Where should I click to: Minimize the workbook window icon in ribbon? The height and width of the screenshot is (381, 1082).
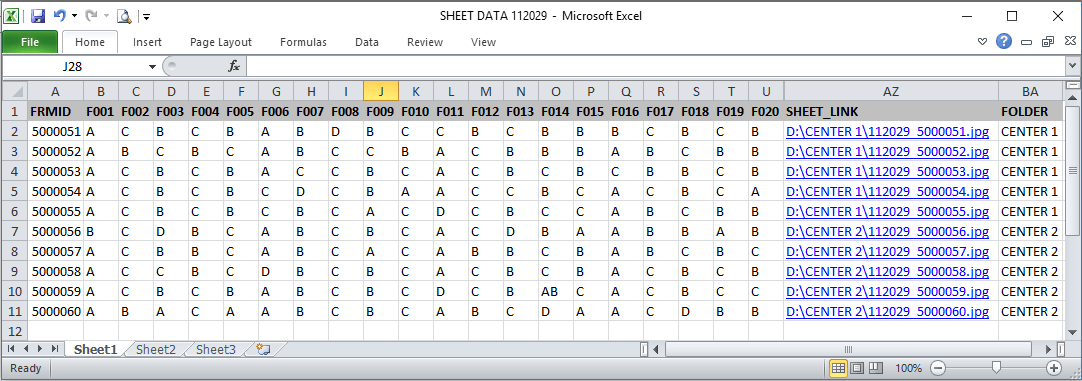(1027, 42)
